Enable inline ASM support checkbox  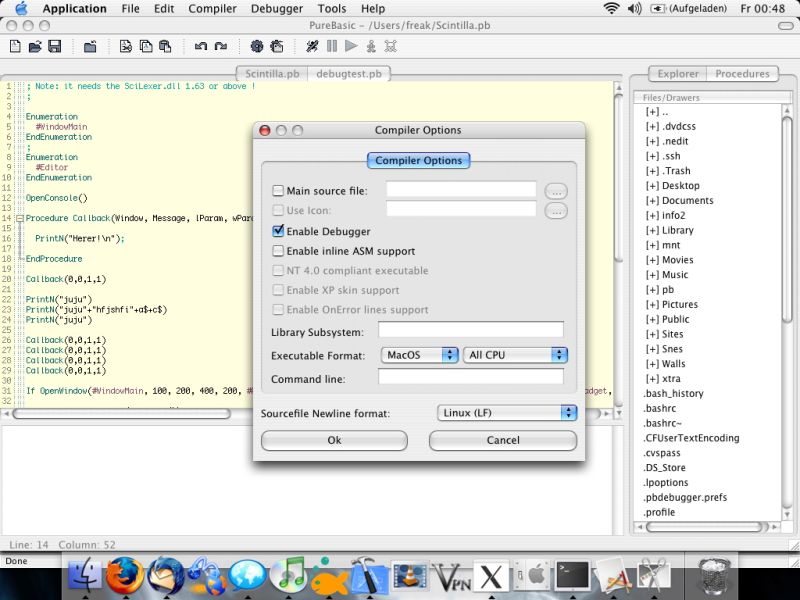pos(278,251)
